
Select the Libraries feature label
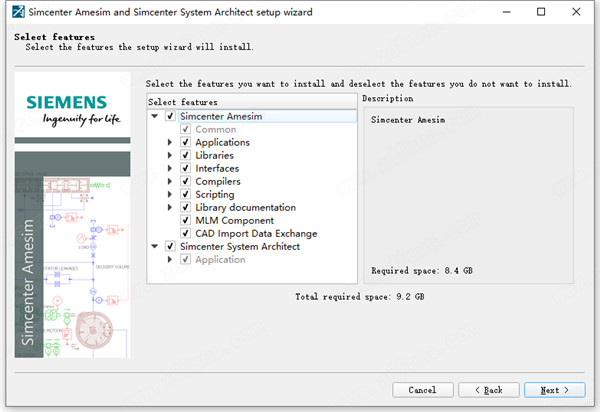214,155
